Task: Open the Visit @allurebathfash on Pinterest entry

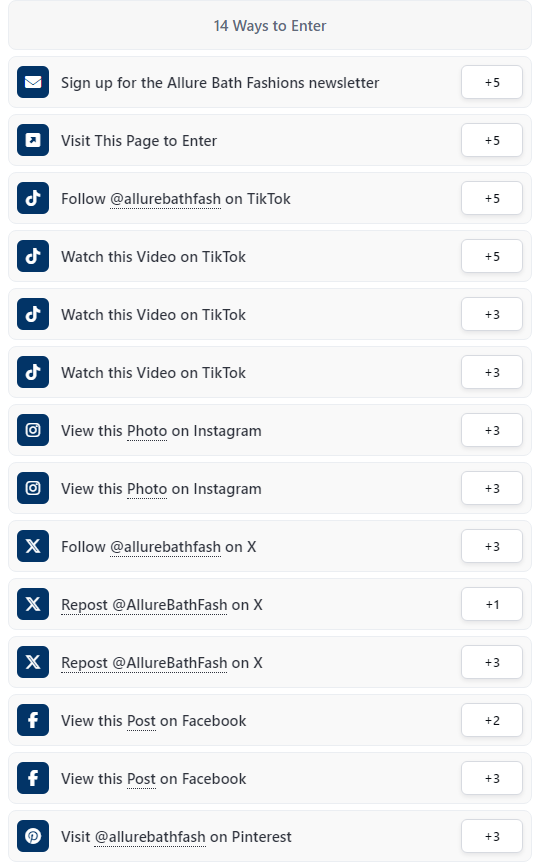Action: click(270, 836)
